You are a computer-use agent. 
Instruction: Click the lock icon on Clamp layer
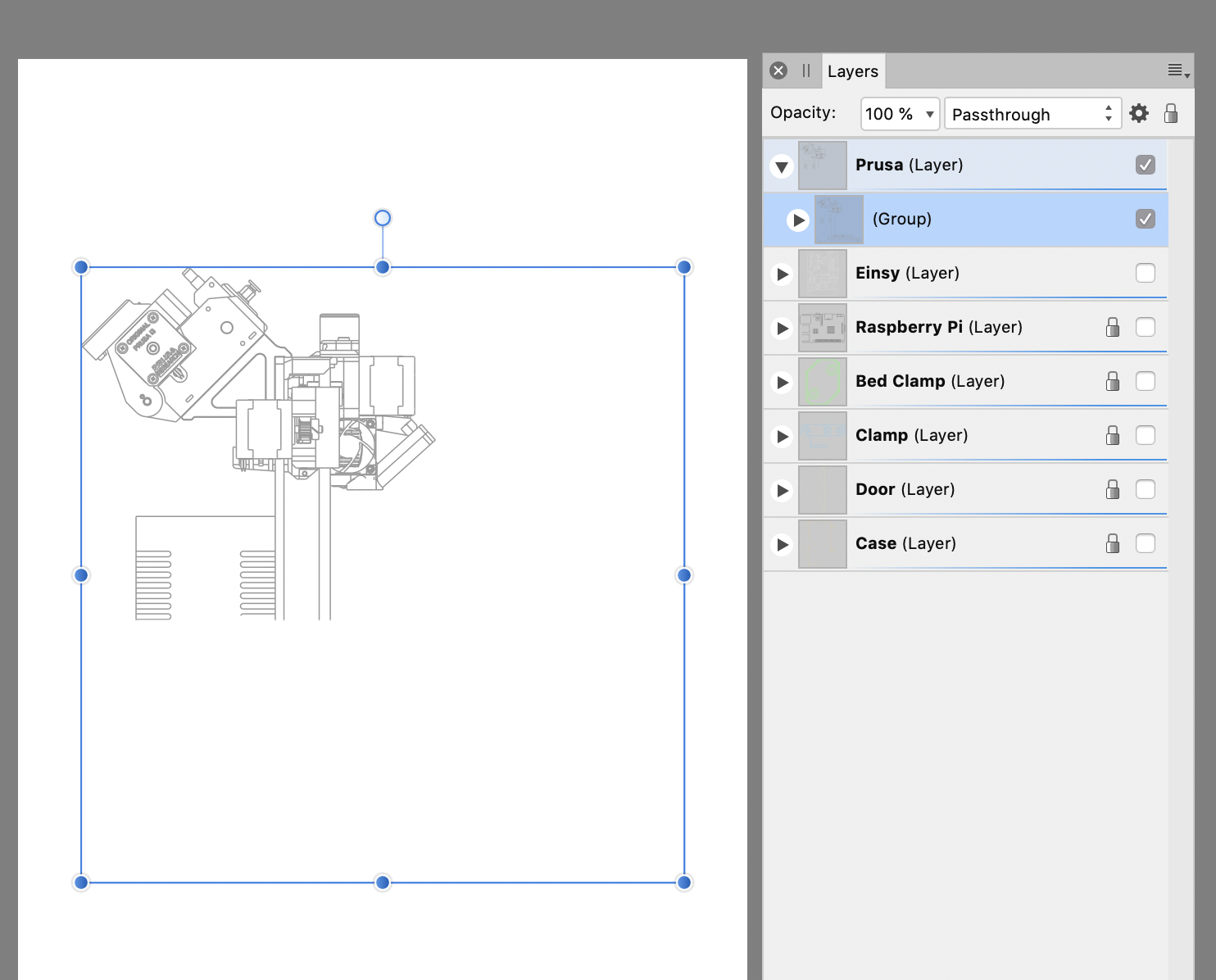(x=1113, y=436)
